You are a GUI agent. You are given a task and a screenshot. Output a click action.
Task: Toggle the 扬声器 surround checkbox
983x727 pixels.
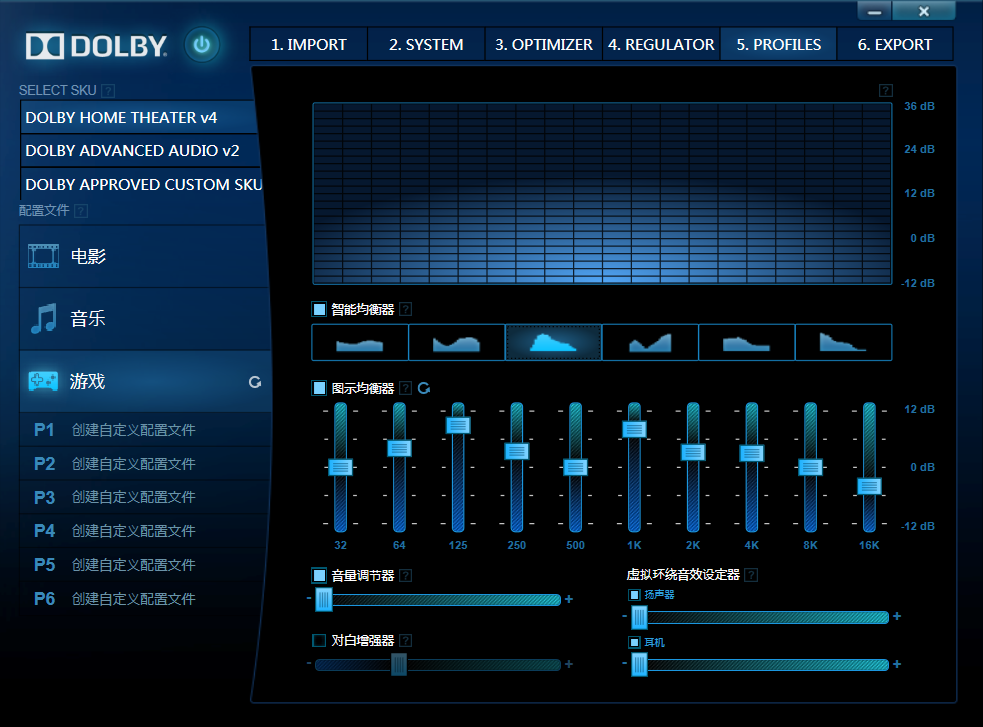(634, 595)
